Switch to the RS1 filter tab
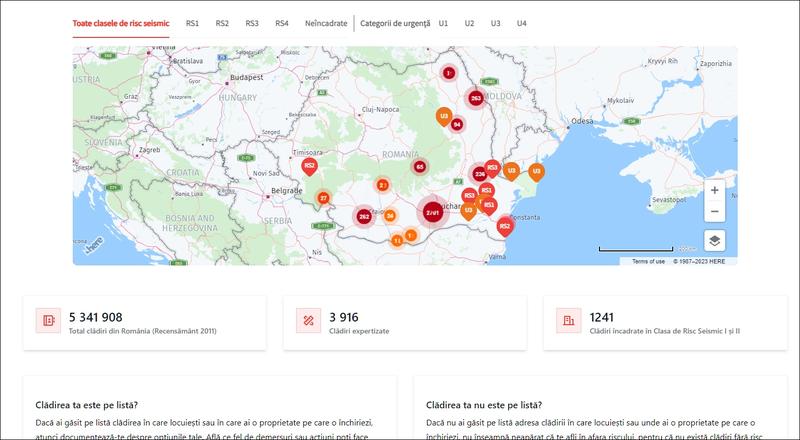 coord(192,23)
